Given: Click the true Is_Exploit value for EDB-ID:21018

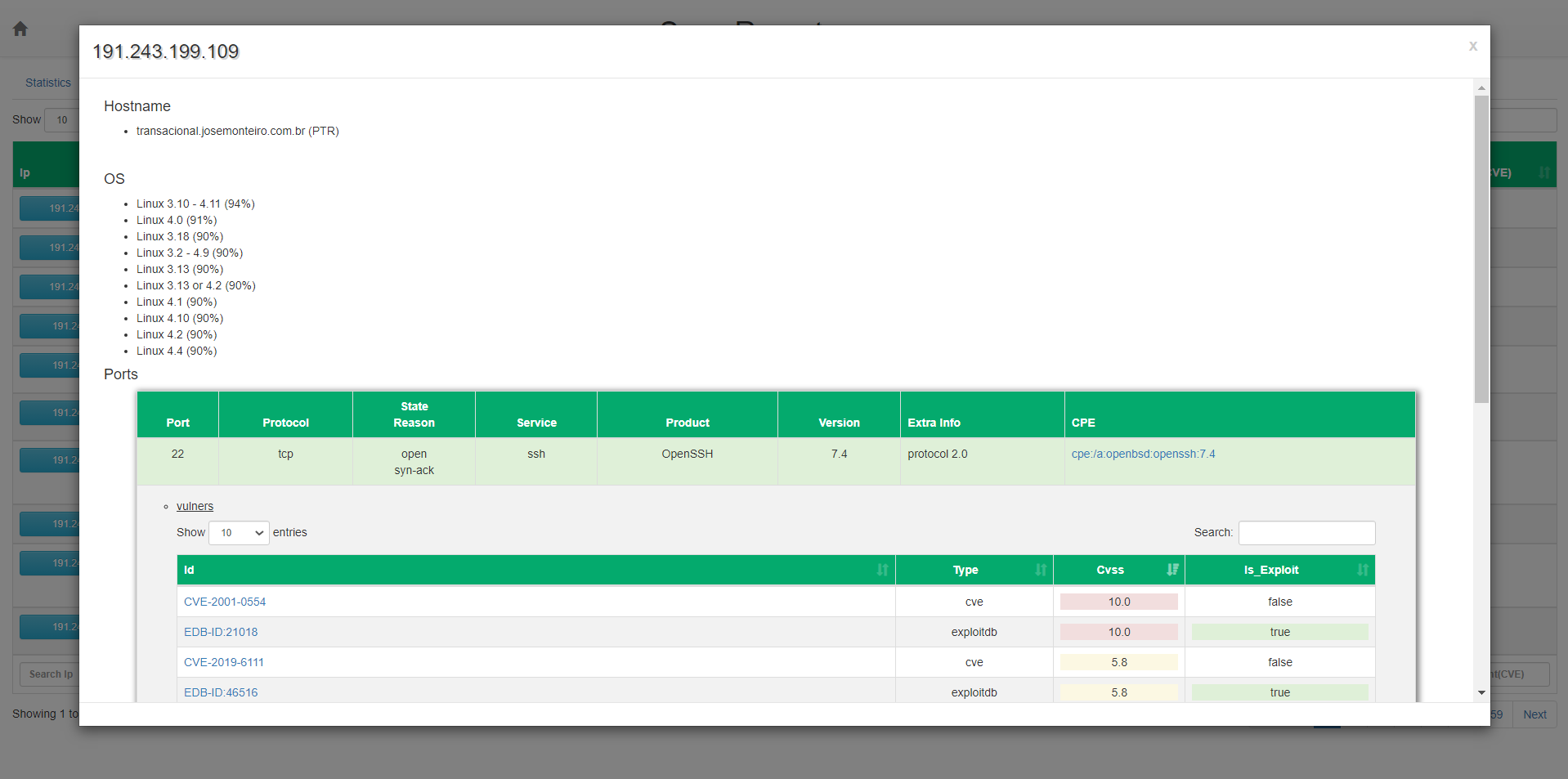Looking at the screenshot, I should click(1279, 632).
